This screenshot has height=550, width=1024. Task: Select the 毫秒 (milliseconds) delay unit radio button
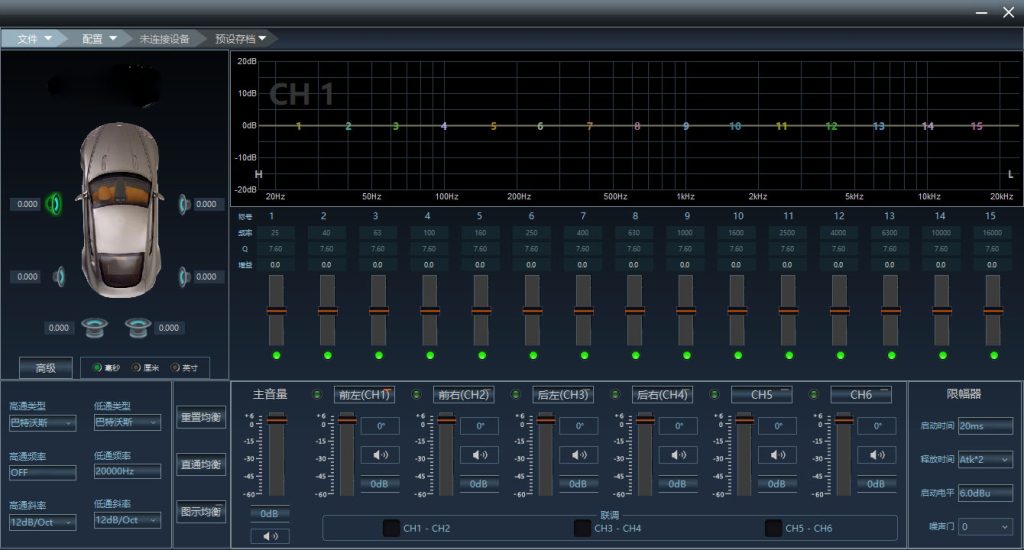pyautogui.click(x=97, y=368)
